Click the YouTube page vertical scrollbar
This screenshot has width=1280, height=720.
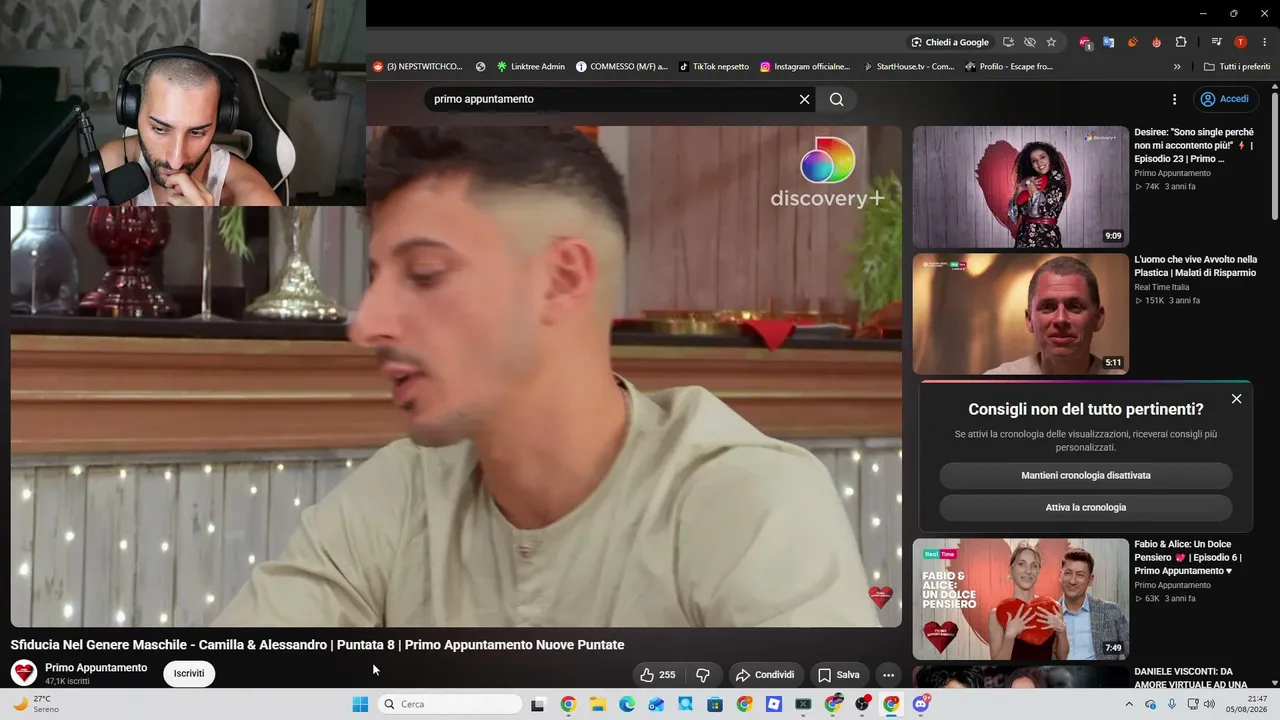[x=1275, y=155]
